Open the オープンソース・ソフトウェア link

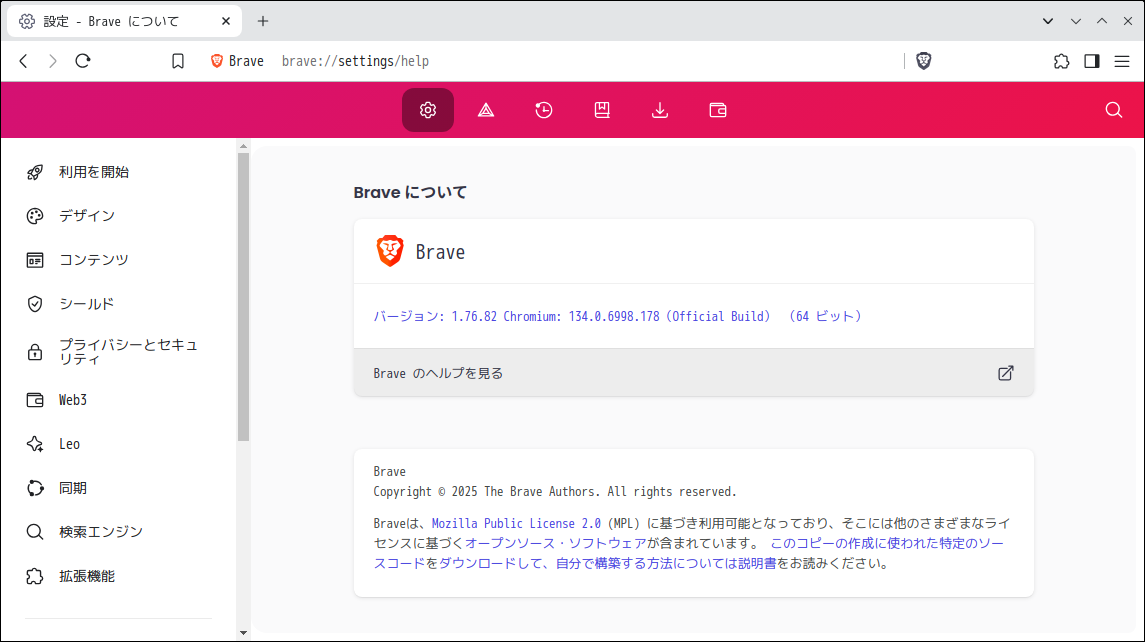556,543
